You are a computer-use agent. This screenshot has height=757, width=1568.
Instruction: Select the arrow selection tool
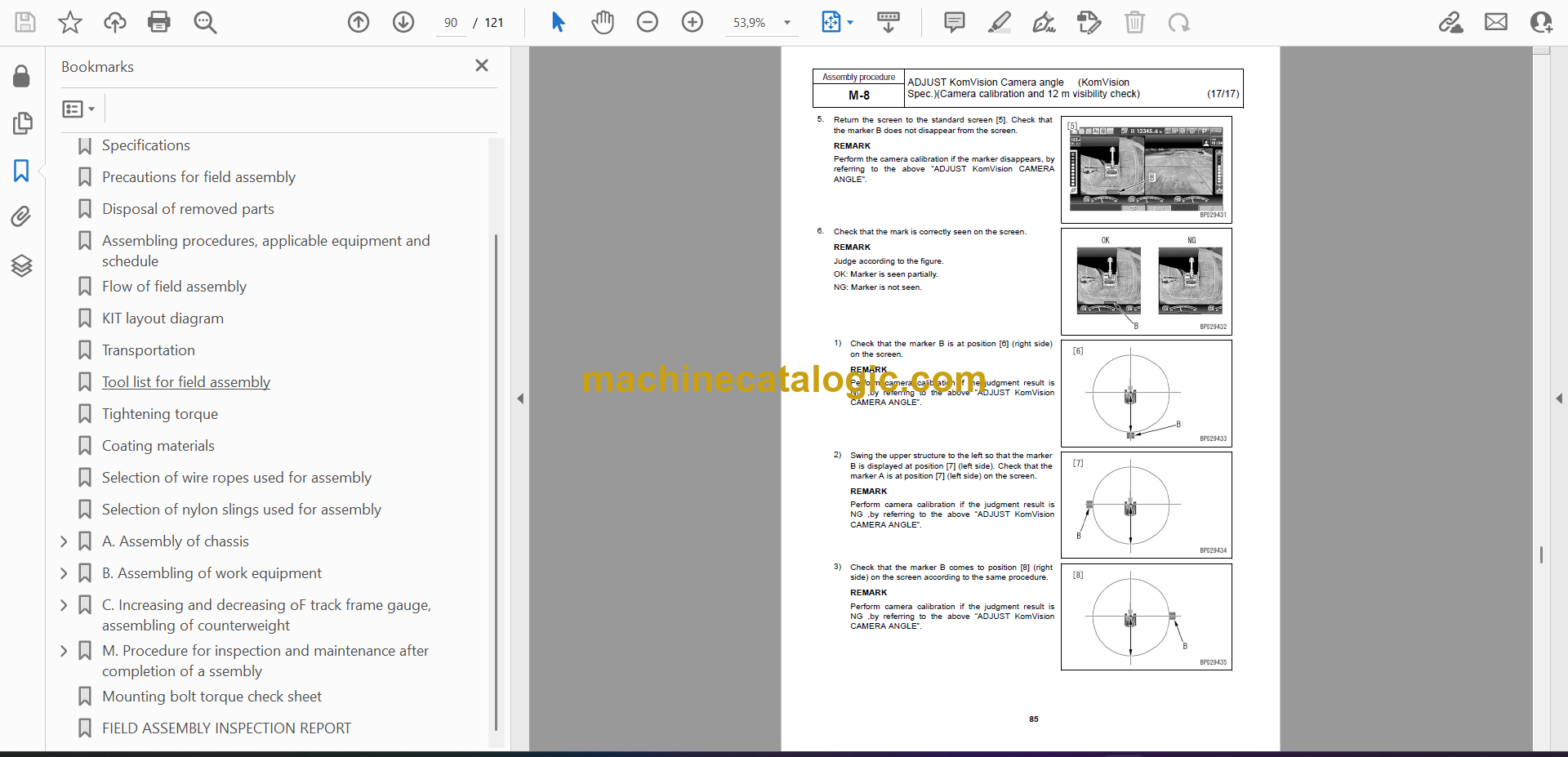[558, 22]
